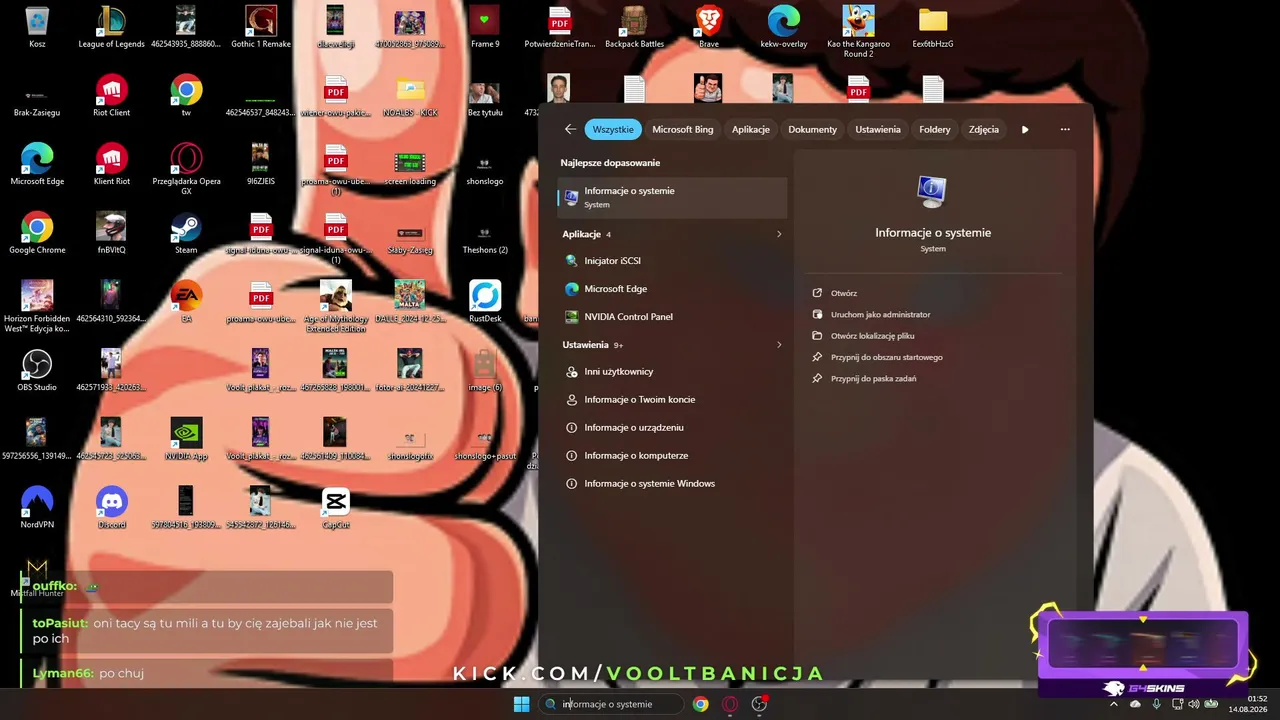Select the NOALBS - KICK folder
1280x720 pixels.
point(410,96)
